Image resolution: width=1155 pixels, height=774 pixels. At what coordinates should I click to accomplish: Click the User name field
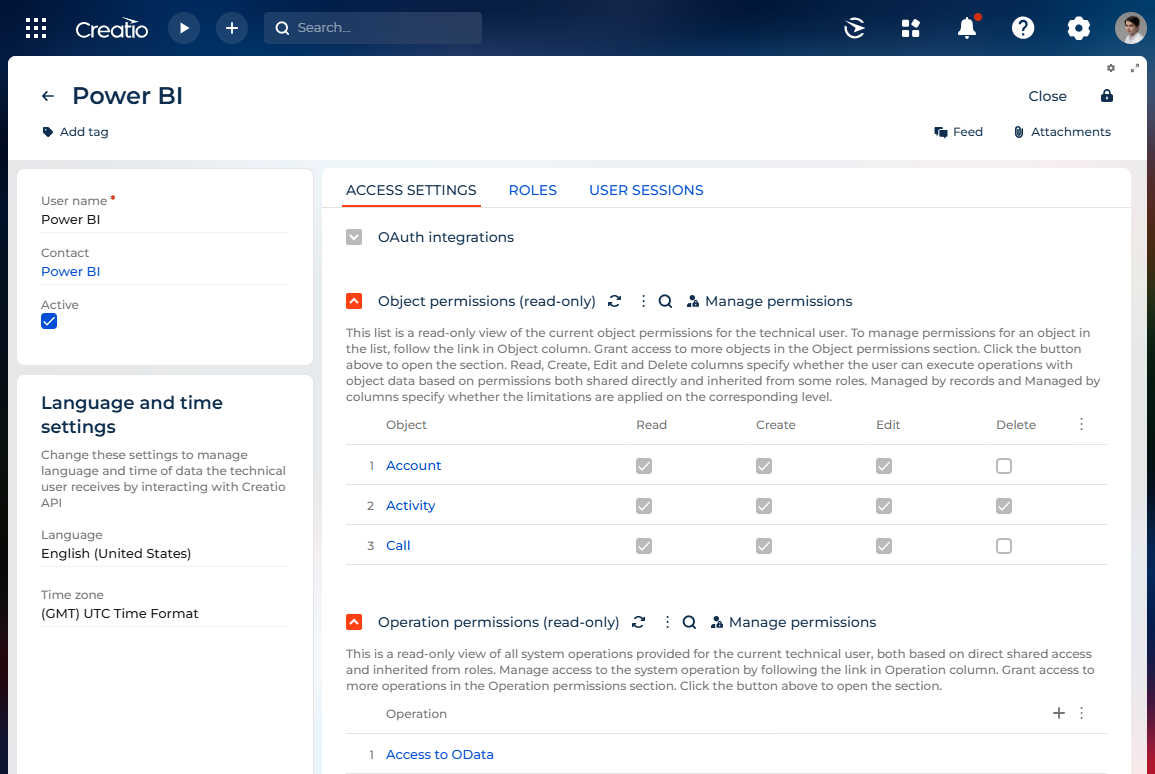pos(164,219)
